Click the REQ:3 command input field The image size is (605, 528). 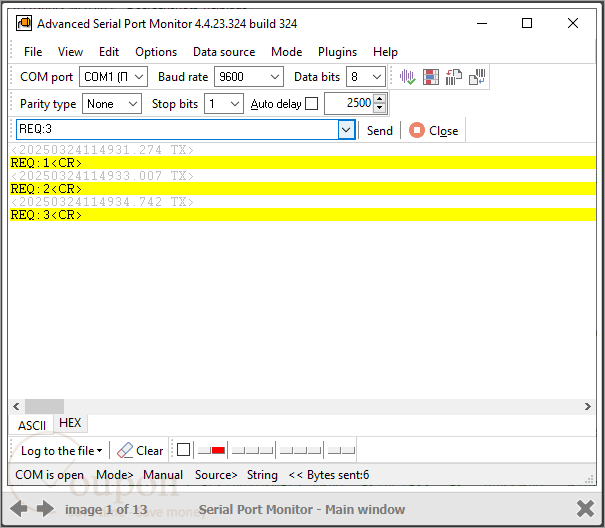click(177, 129)
